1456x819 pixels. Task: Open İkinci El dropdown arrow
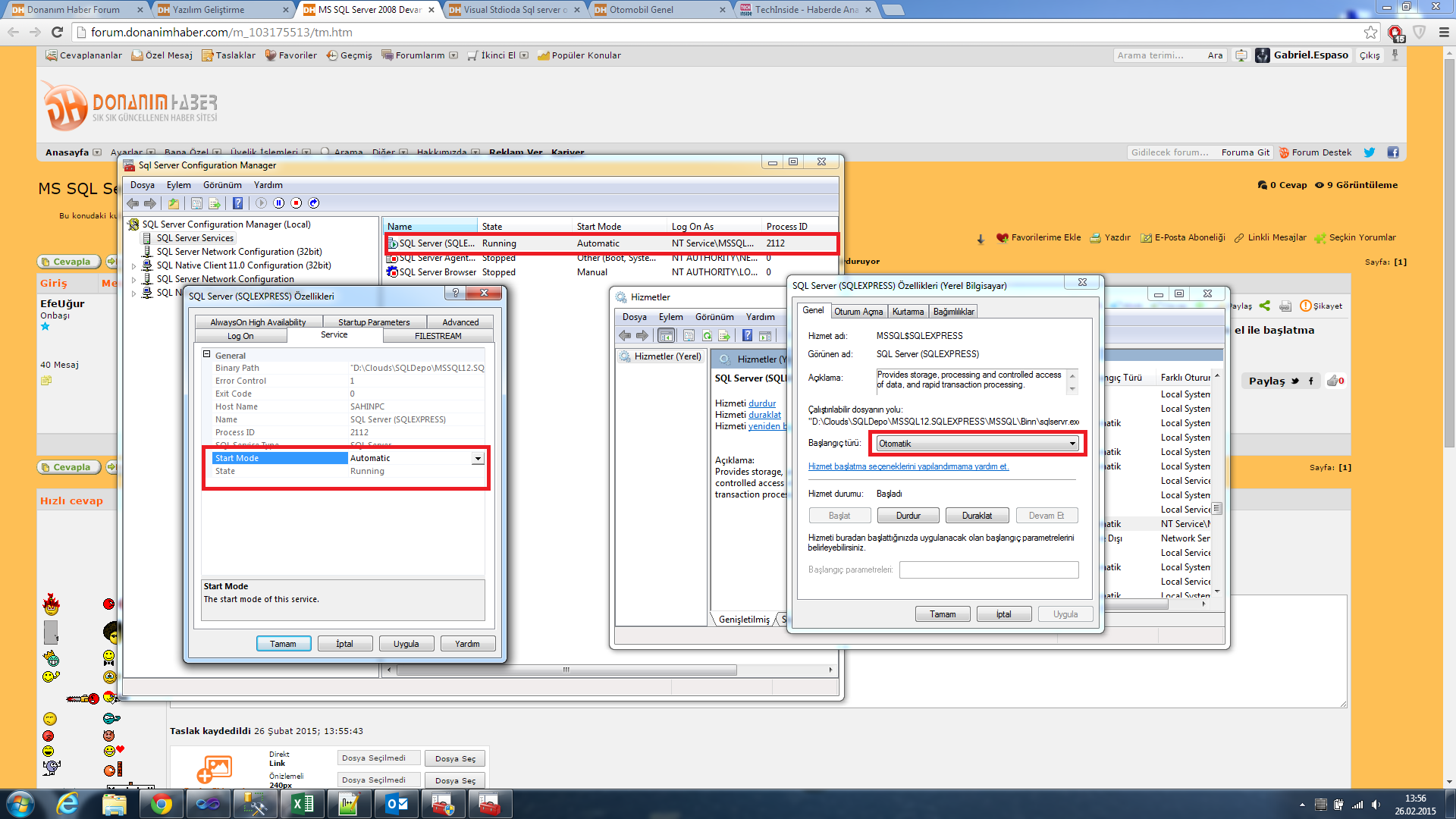(524, 55)
